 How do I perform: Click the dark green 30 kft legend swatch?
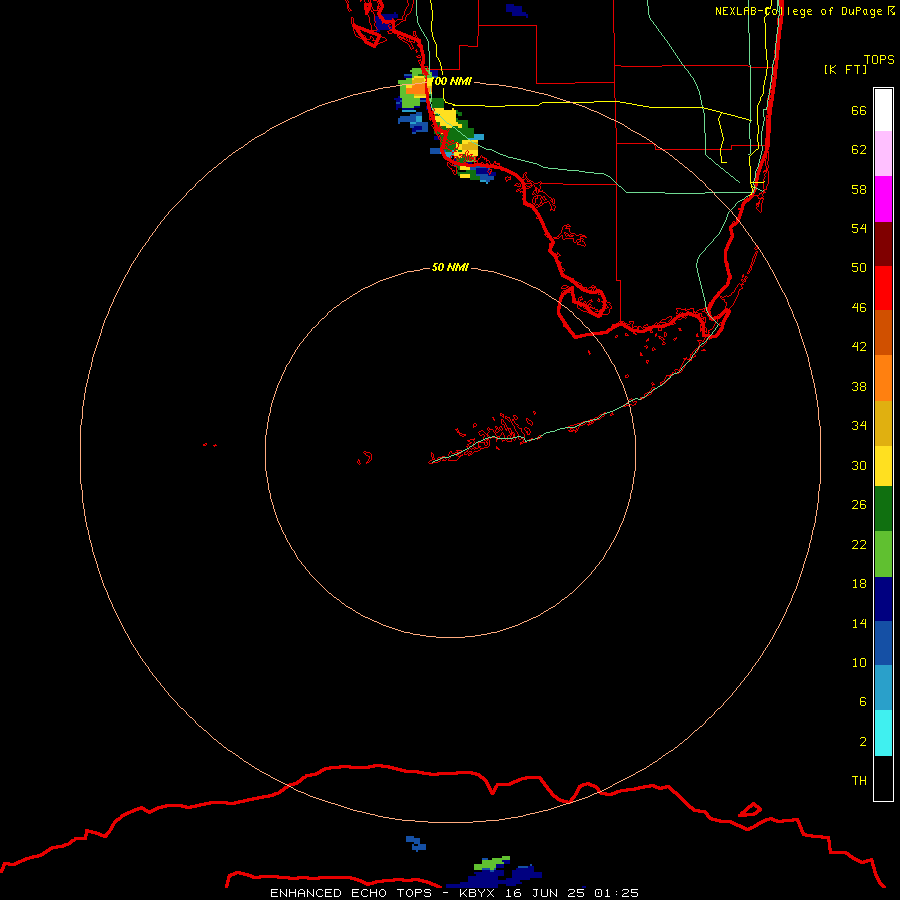(x=883, y=509)
